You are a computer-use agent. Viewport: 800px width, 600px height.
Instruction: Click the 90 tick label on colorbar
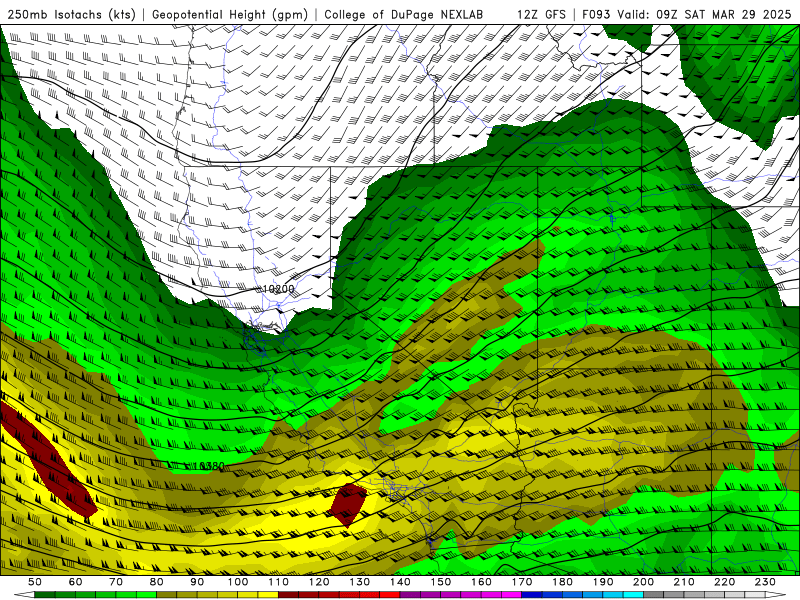click(197, 582)
